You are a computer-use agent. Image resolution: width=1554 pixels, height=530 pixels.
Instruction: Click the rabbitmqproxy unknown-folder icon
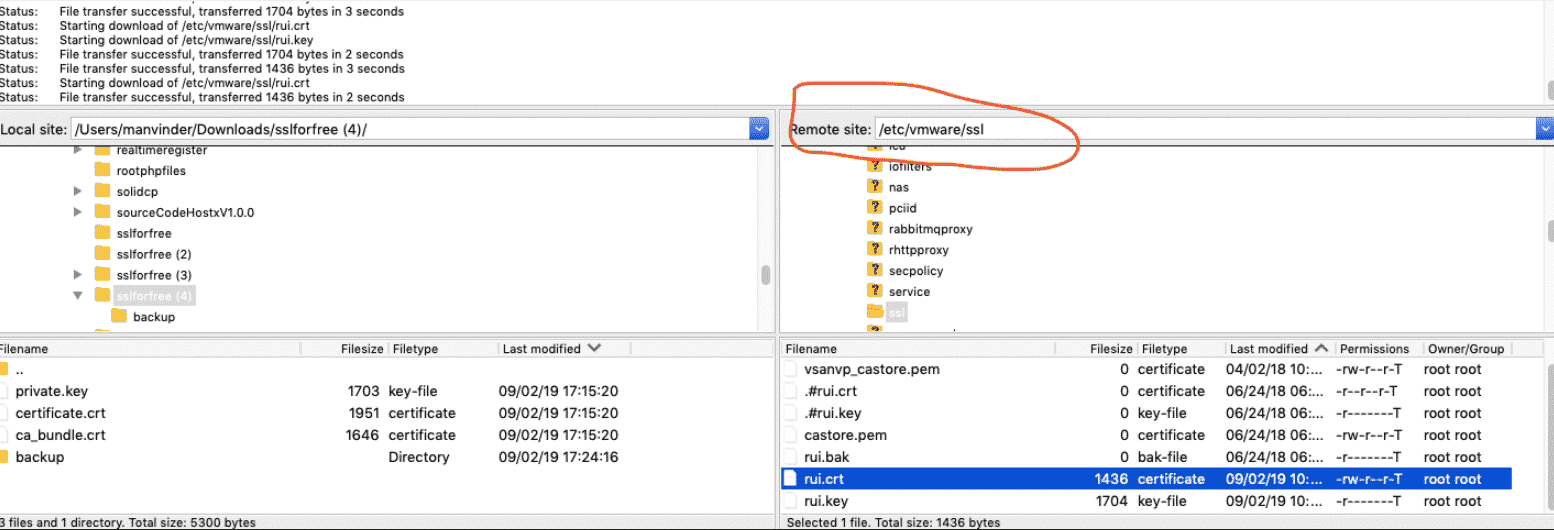[875, 229]
